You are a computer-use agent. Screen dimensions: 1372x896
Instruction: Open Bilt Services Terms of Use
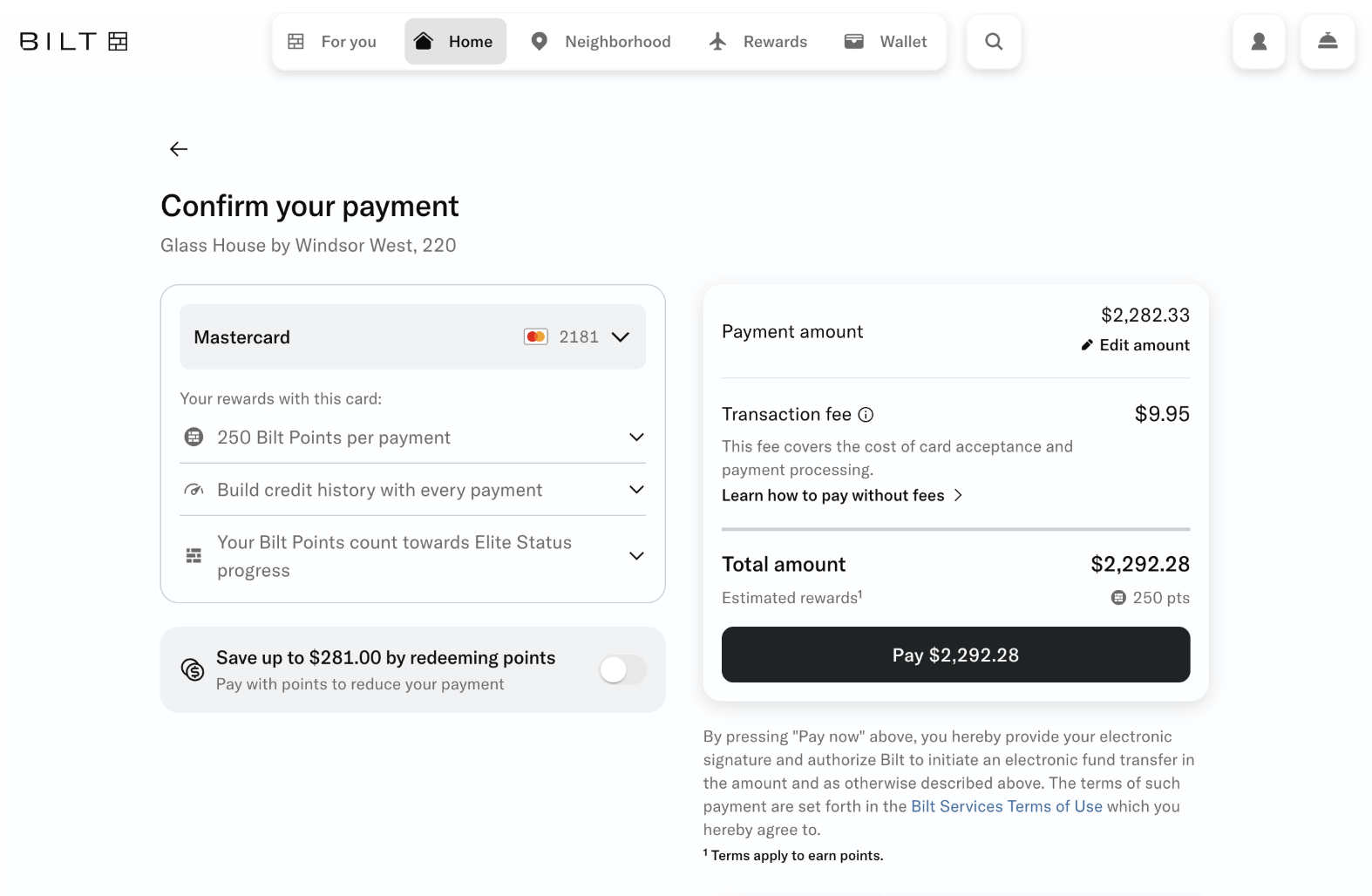[x=1005, y=806]
